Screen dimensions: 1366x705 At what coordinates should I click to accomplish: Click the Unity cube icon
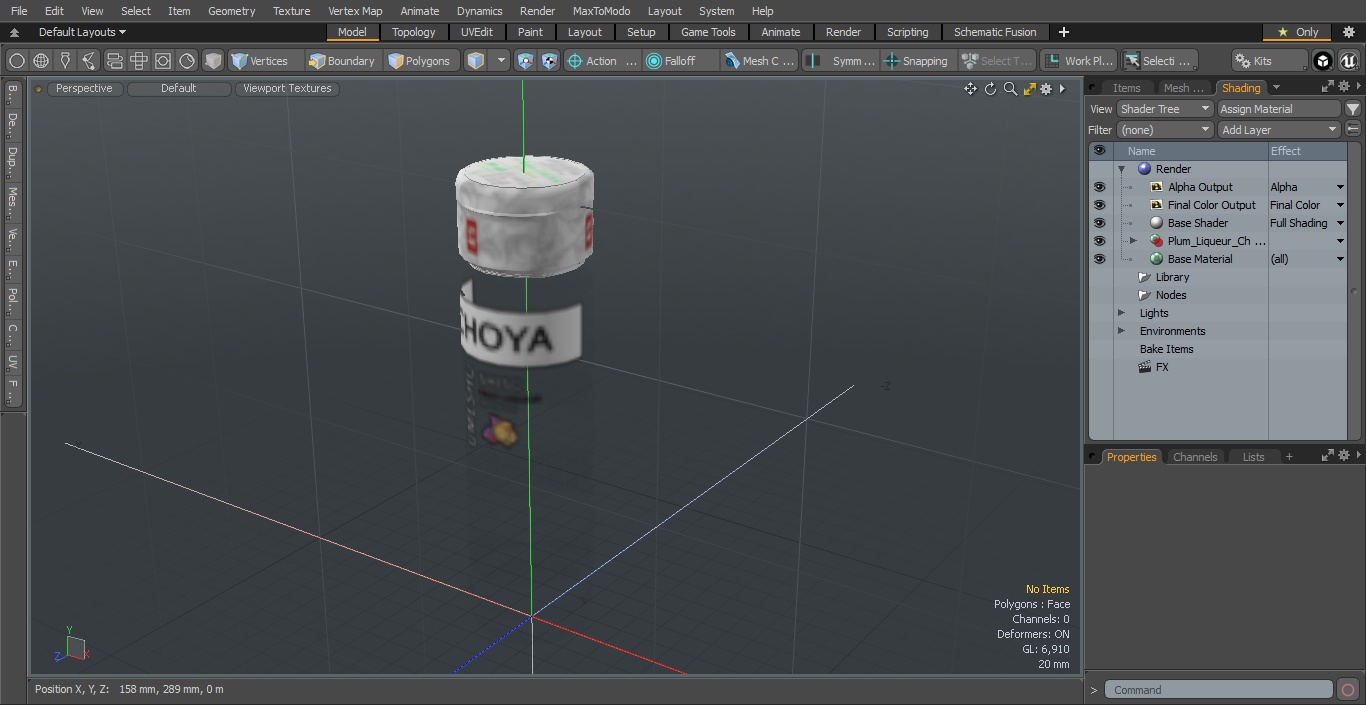(1323, 61)
